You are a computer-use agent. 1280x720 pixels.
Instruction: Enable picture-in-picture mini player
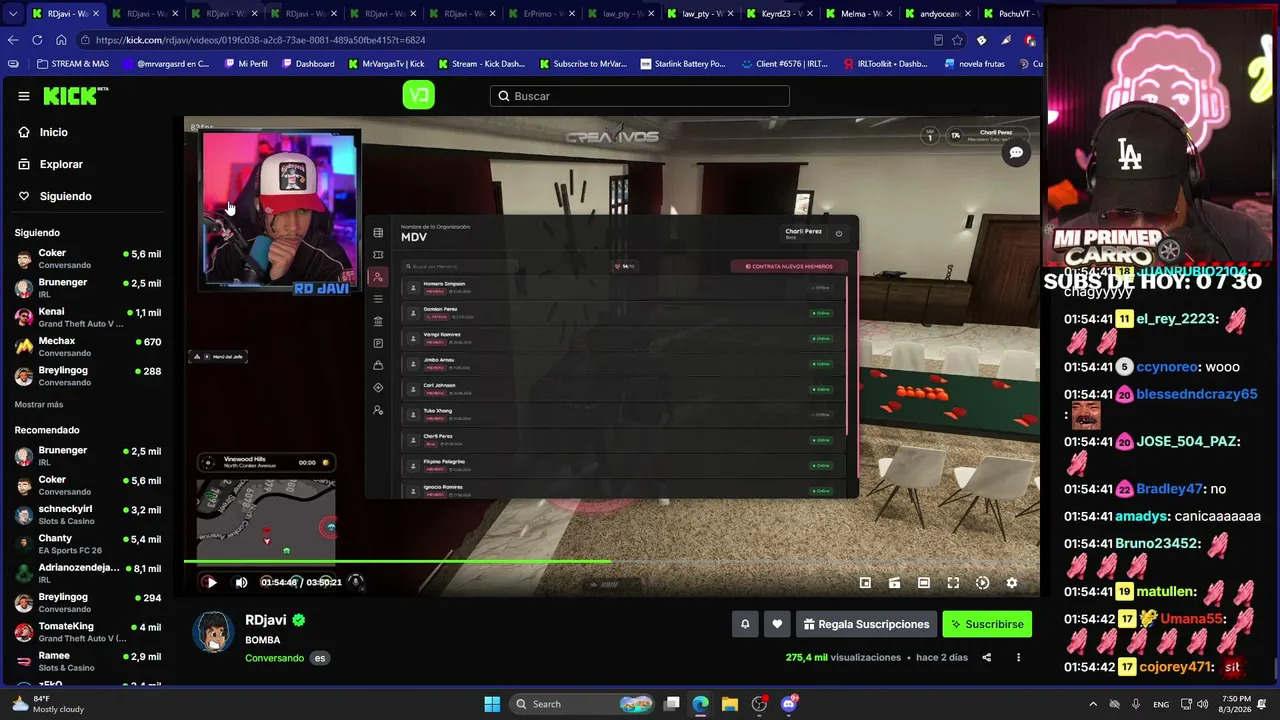click(x=866, y=583)
